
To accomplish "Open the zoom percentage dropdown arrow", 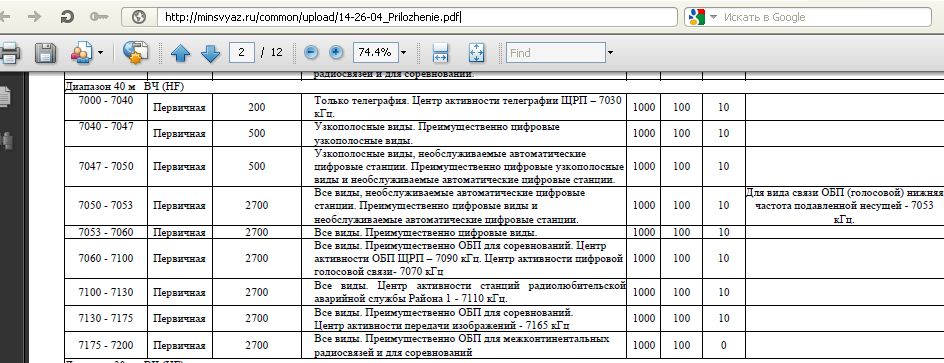I will pos(403,53).
